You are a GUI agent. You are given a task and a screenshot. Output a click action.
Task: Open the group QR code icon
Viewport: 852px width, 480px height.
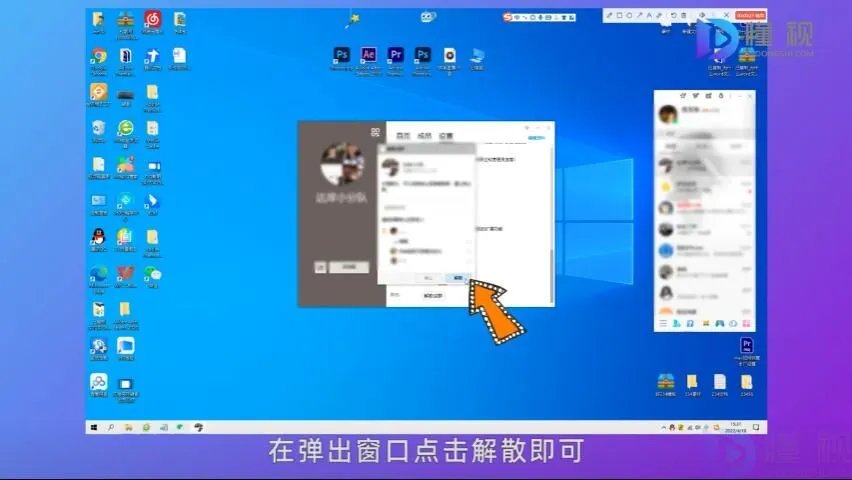[375, 132]
